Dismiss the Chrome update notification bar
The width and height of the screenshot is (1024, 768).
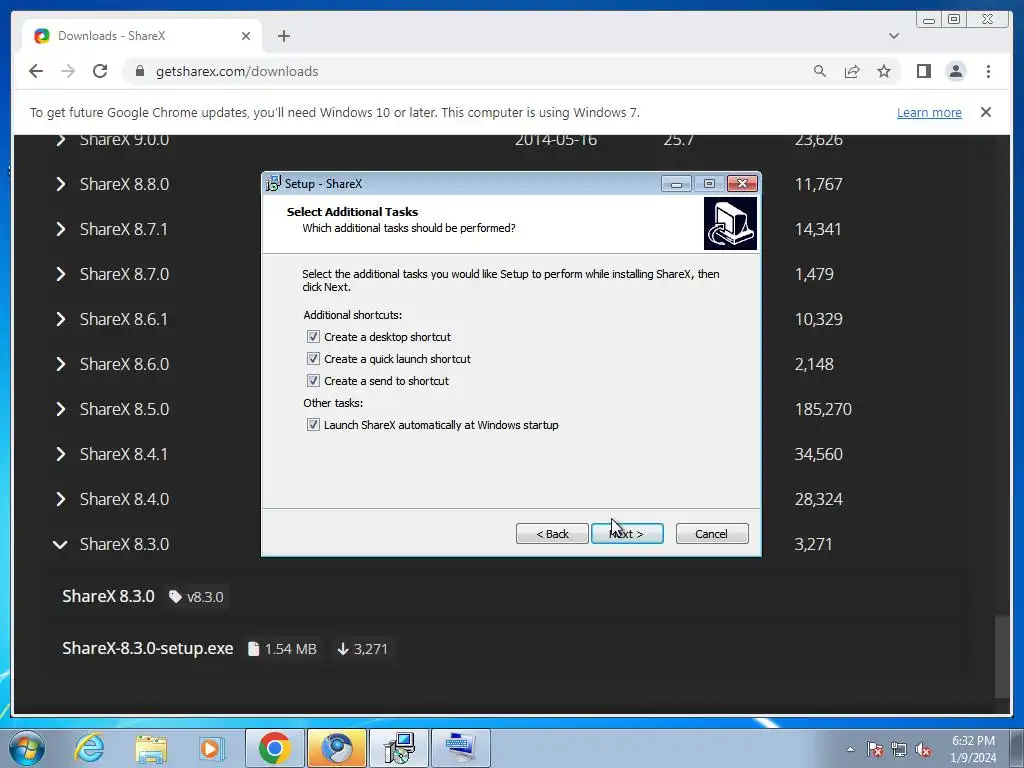[x=986, y=112]
